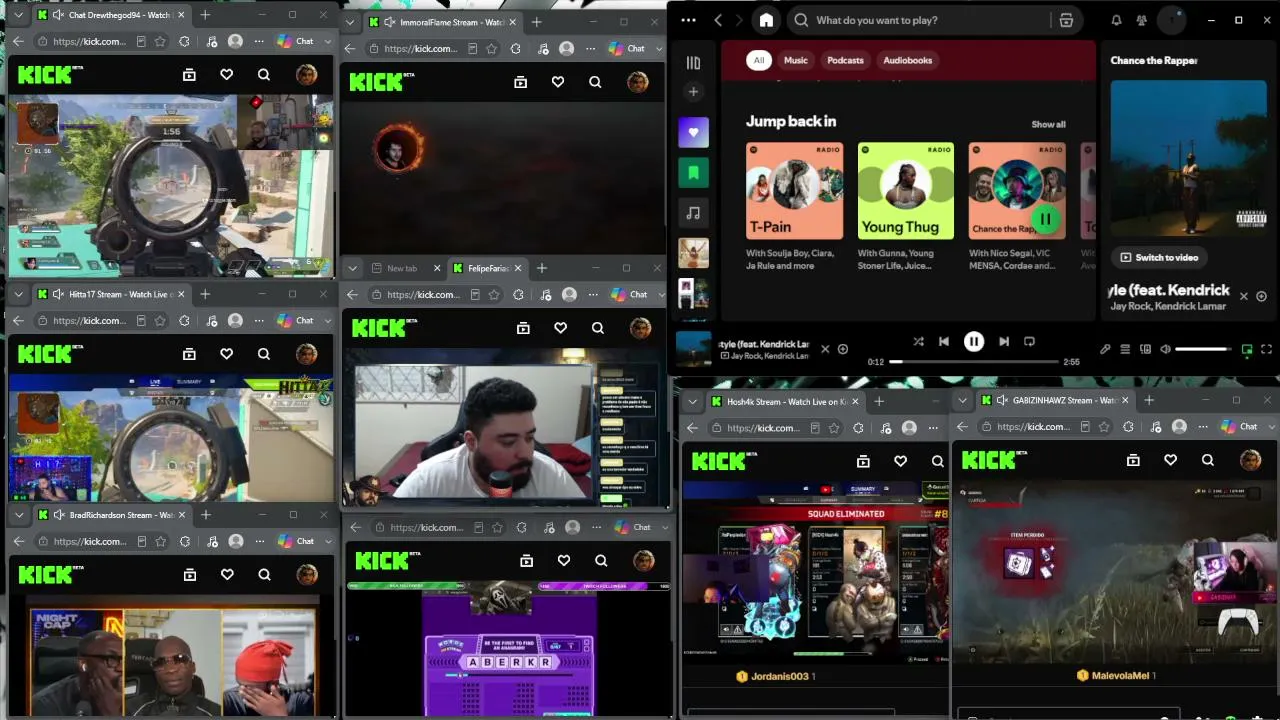Open tab actions menu in GABIZINHAWZ window
This screenshot has width=1280, height=720.
tap(962, 400)
